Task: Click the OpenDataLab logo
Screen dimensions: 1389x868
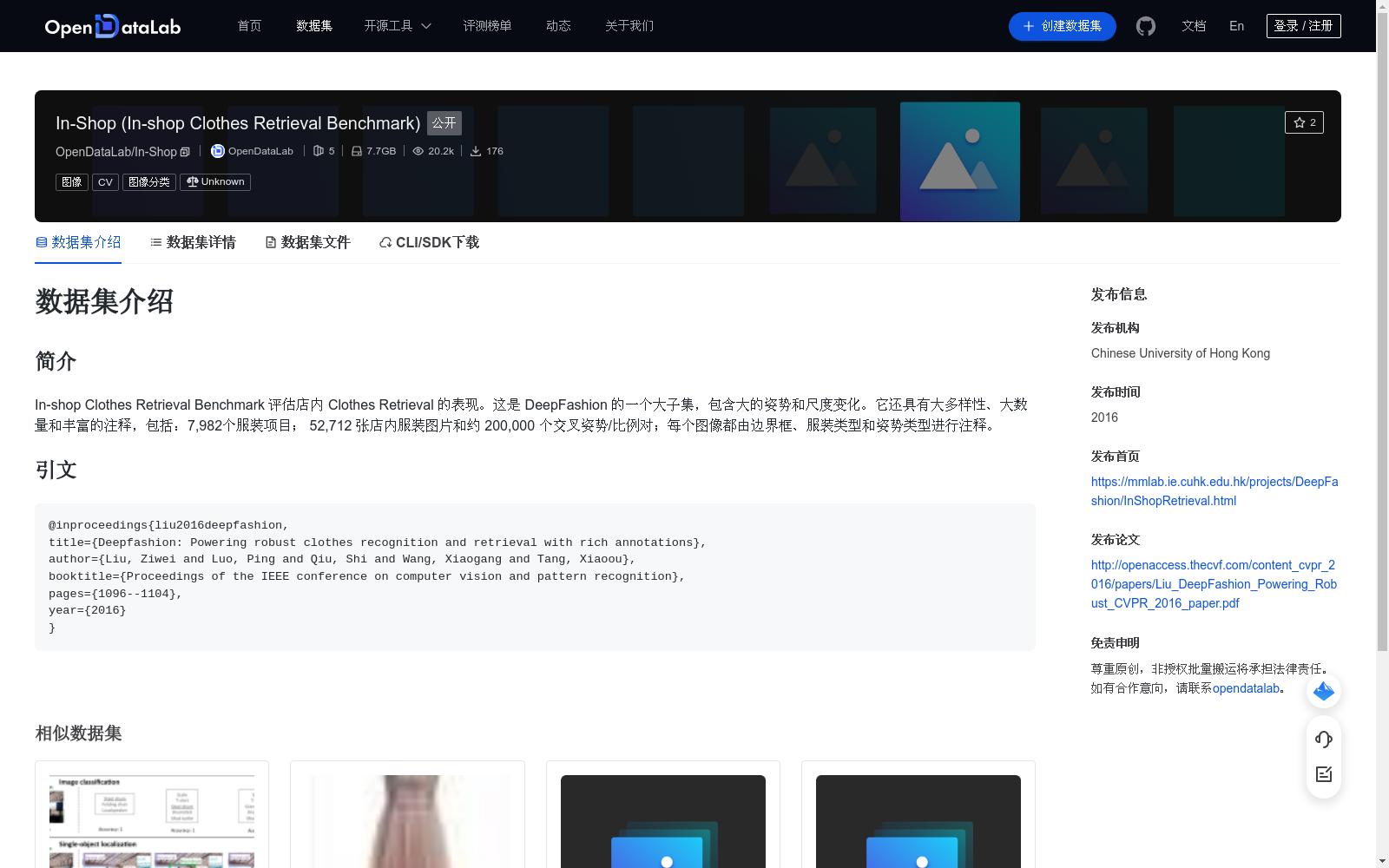Action: [113, 26]
